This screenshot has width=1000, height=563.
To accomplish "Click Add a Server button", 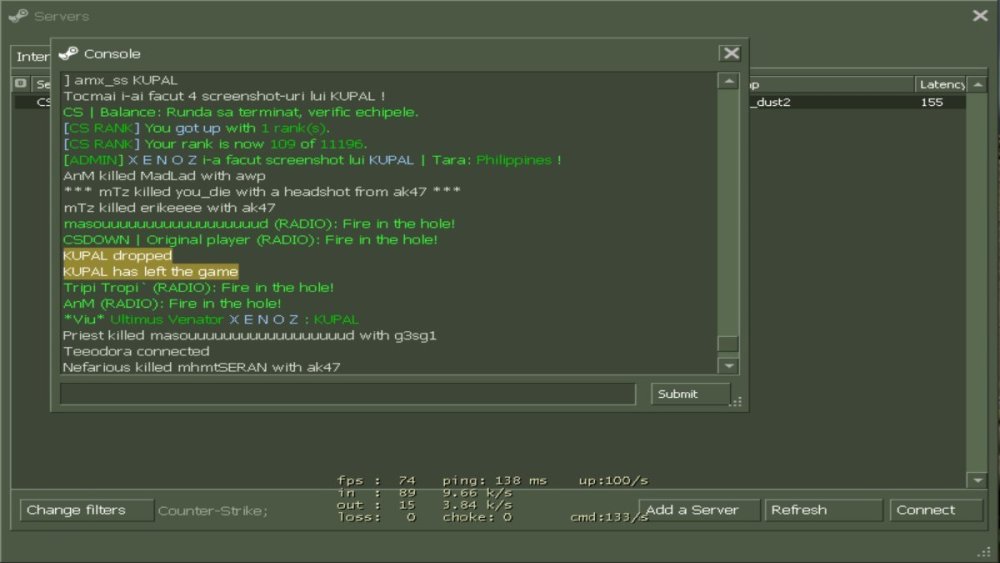I will (700, 510).
